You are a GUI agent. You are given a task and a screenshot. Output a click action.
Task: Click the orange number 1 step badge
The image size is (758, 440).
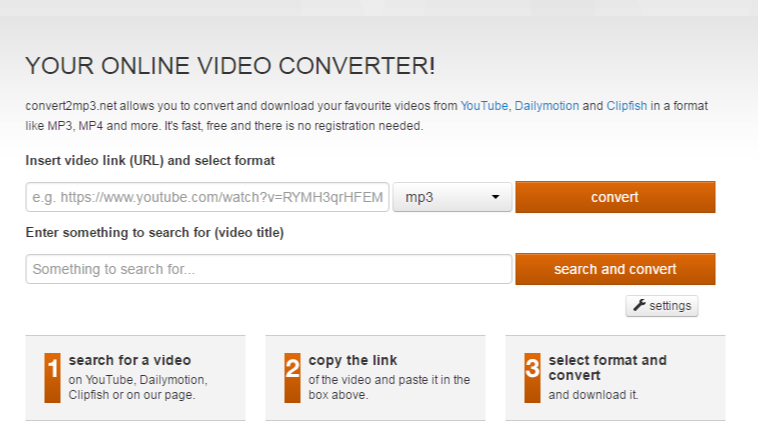(53, 377)
